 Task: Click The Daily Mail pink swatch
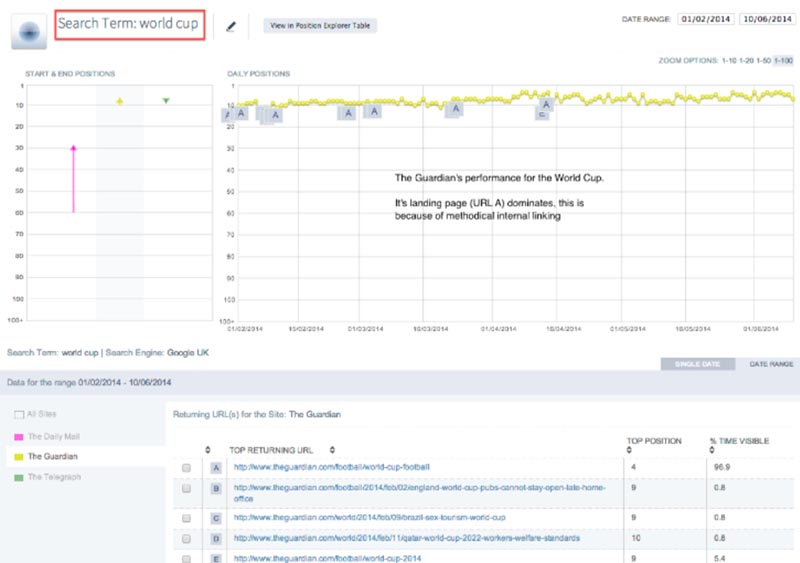click(19, 437)
